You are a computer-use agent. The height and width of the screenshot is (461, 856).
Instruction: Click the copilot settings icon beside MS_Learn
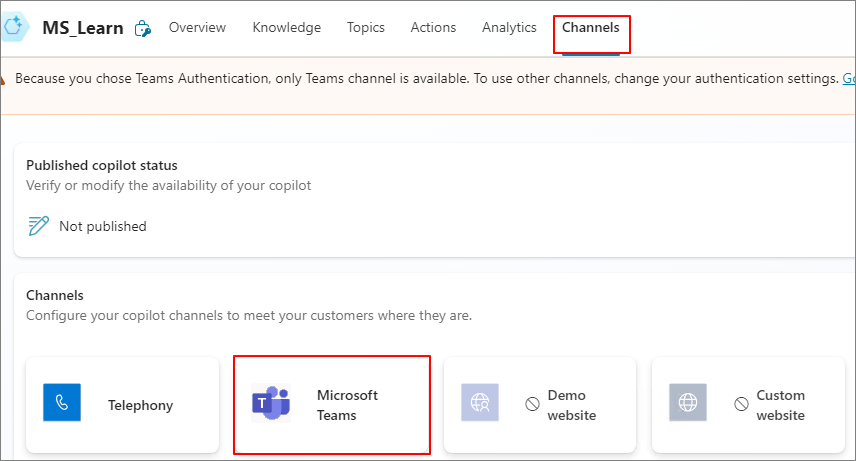click(x=142, y=28)
